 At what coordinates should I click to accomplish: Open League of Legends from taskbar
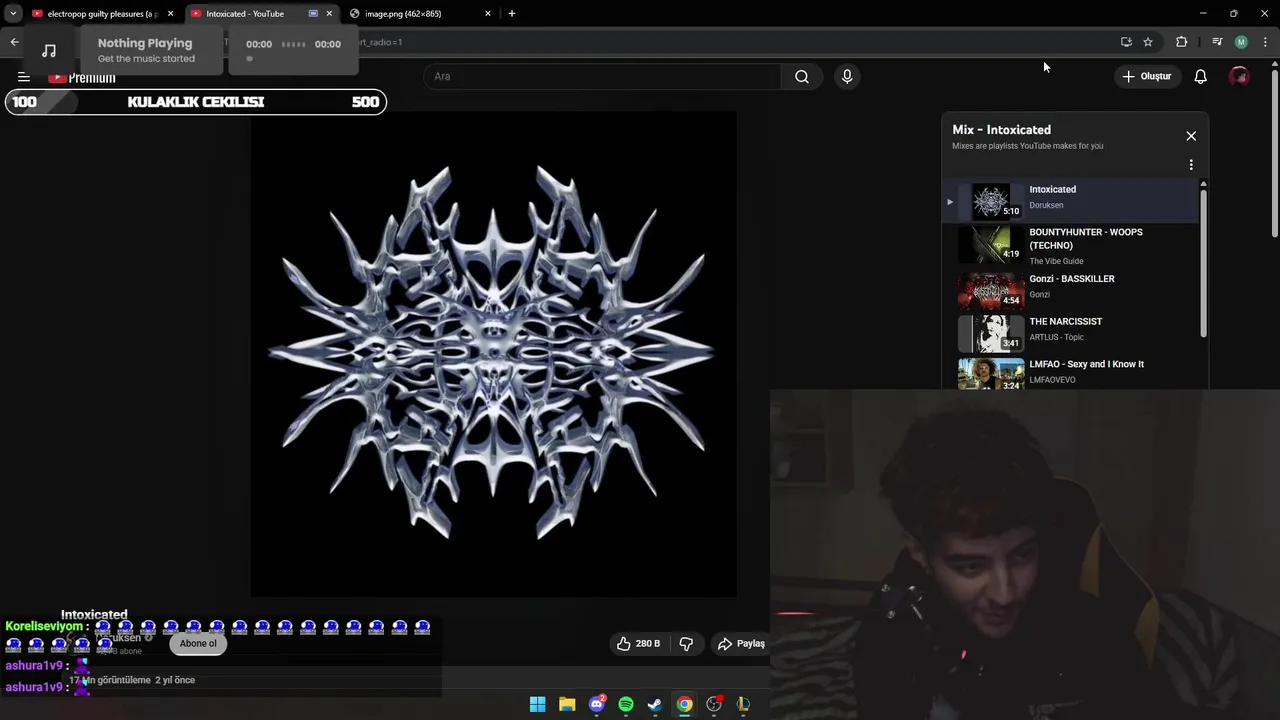point(743,704)
